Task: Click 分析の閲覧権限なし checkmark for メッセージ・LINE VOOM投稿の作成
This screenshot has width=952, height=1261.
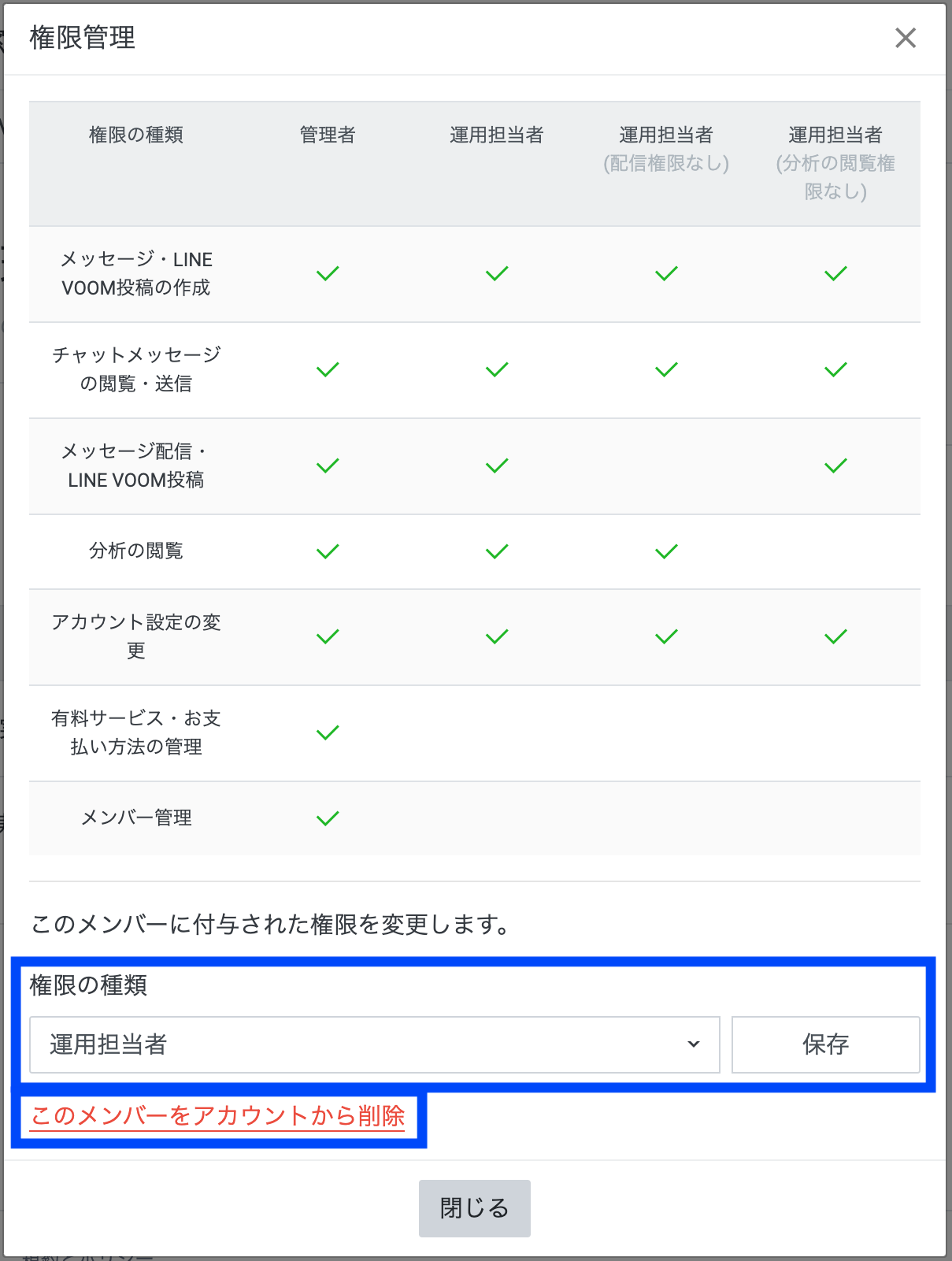Action: [835, 273]
